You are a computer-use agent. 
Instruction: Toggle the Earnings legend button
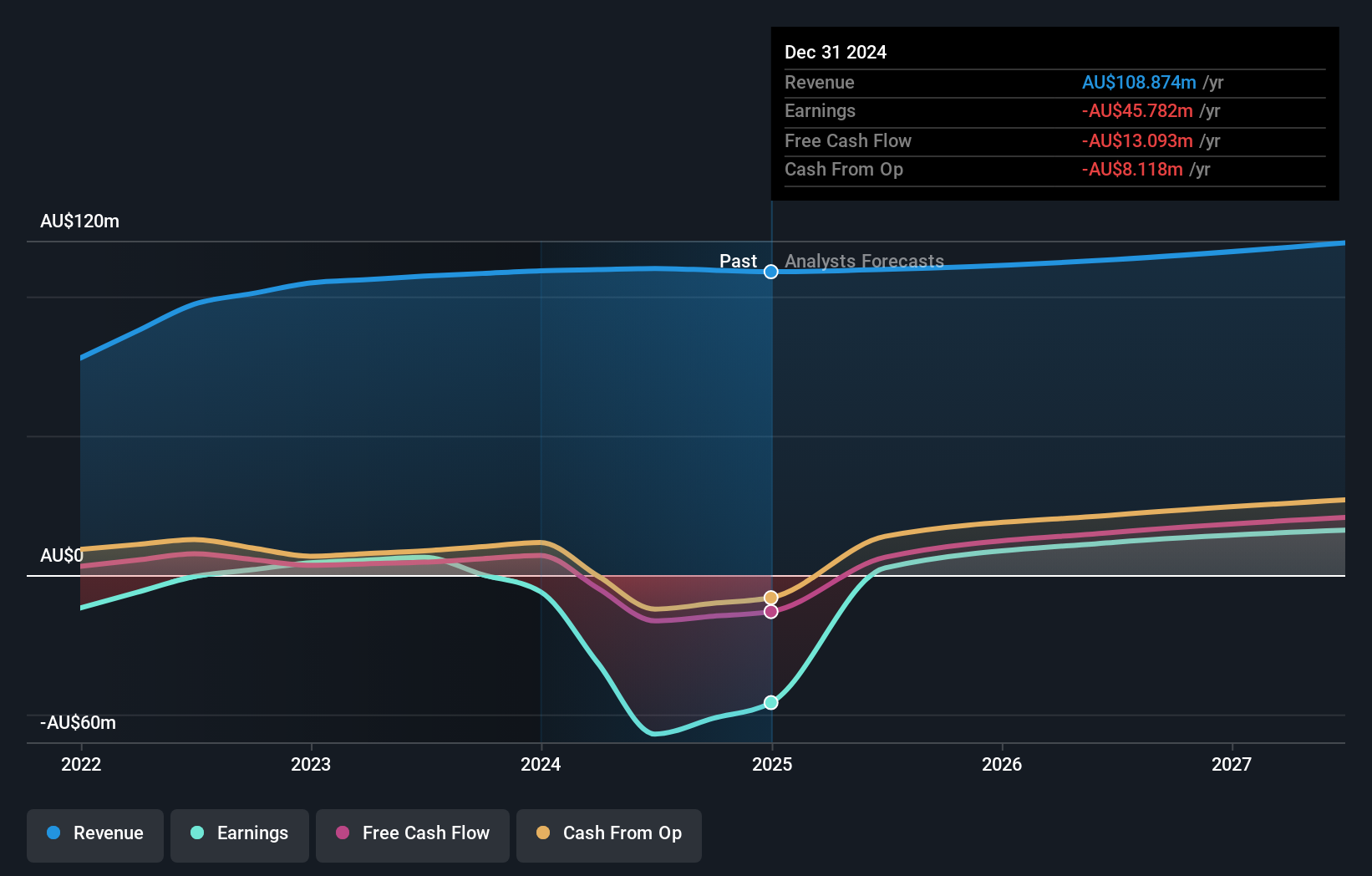pyautogui.click(x=240, y=835)
